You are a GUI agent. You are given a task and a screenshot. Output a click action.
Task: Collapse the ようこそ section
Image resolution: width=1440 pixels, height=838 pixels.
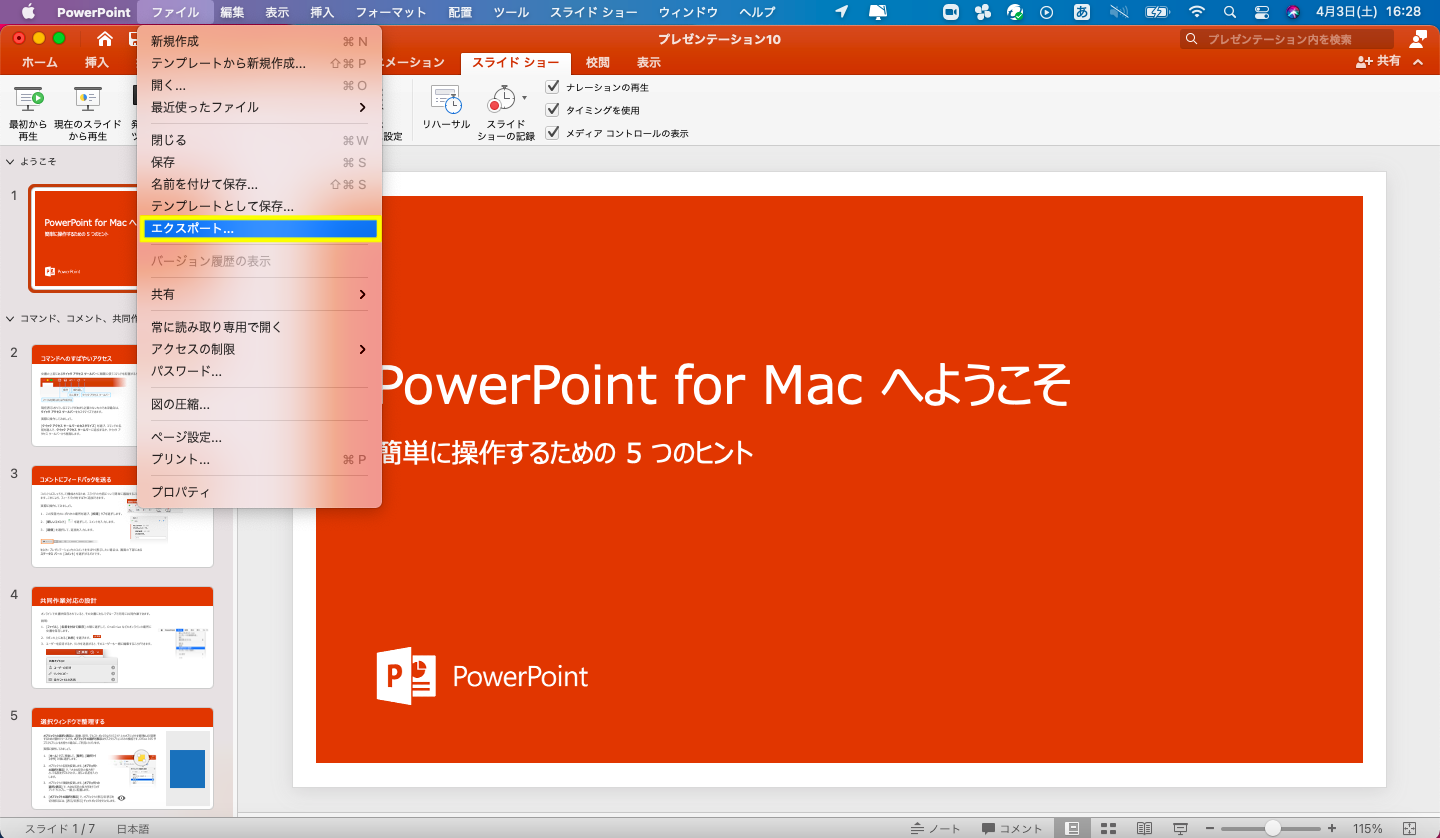pos(10,161)
